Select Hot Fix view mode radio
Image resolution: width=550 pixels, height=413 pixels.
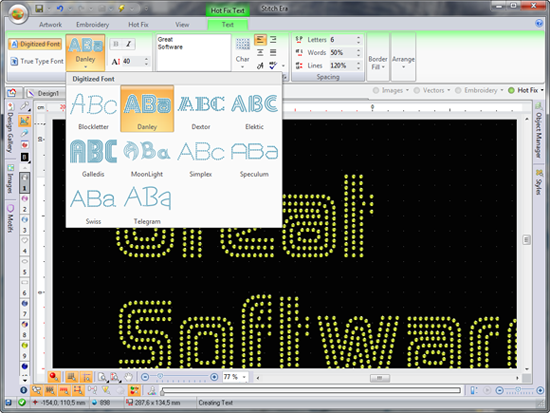511,91
